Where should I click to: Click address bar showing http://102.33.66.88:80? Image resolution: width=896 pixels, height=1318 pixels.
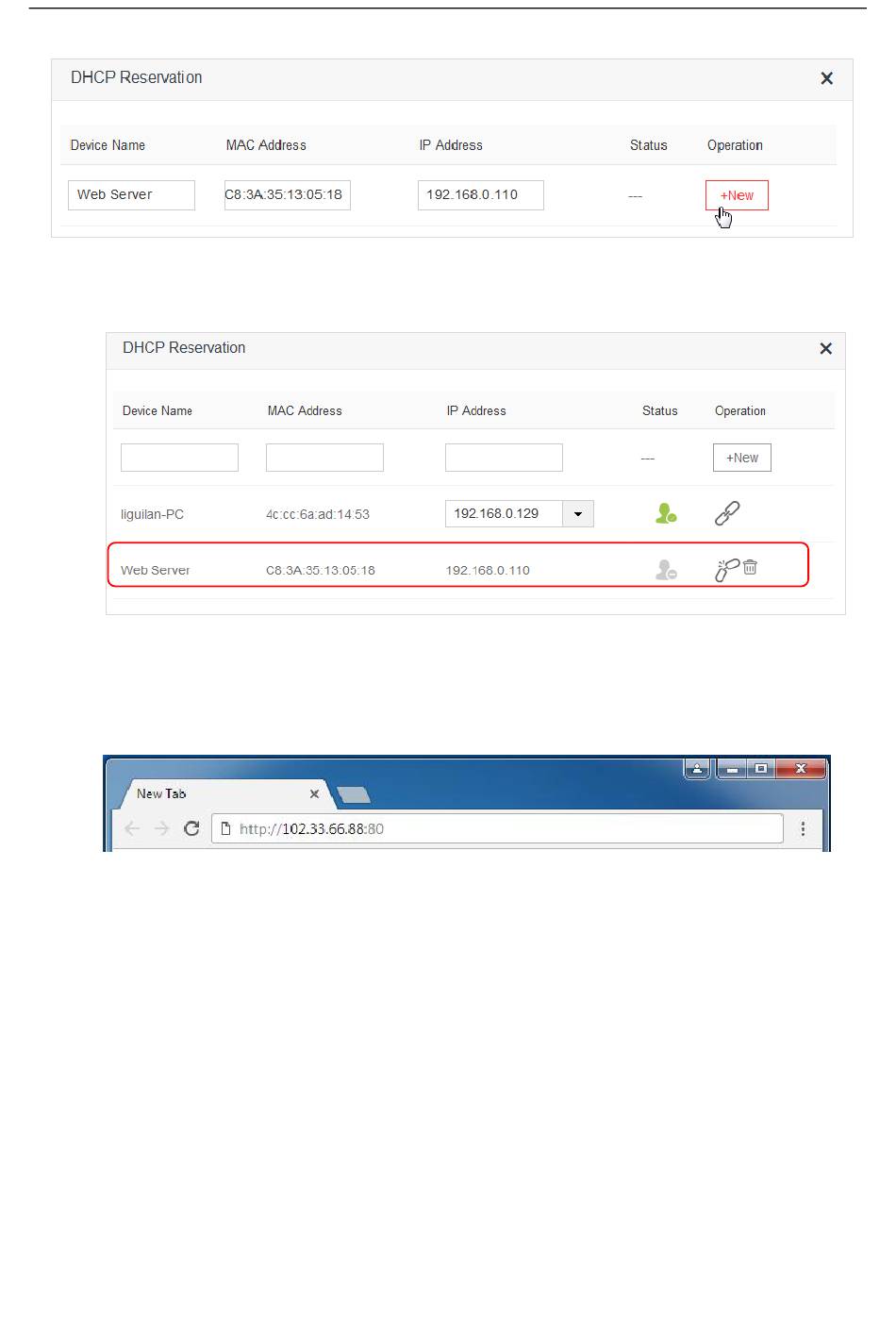point(497,828)
